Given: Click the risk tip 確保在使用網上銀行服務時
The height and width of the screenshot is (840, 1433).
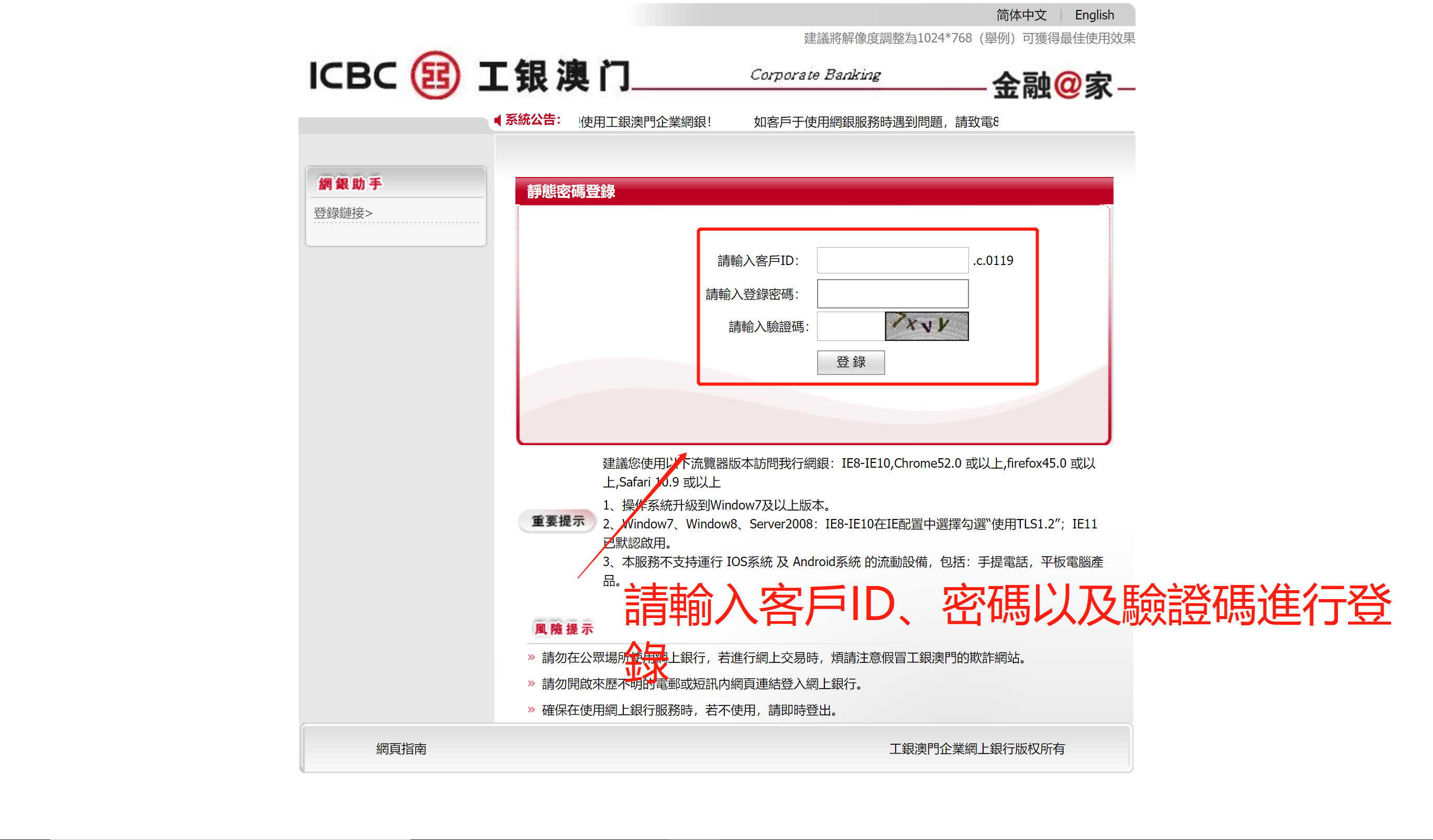Looking at the screenshot, I should coord(690,710).
